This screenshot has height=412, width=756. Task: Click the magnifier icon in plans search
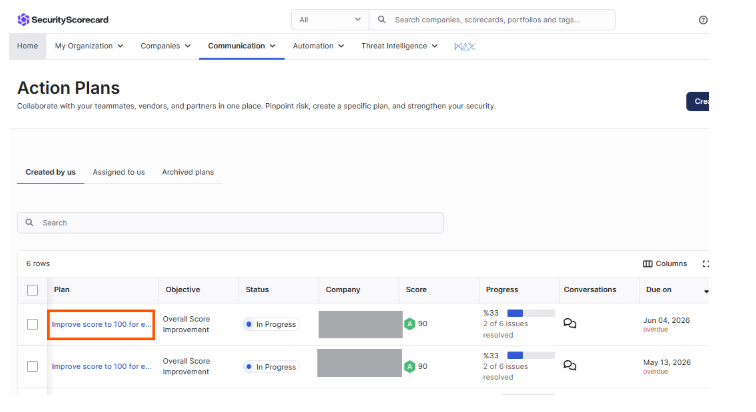[29, 223]
